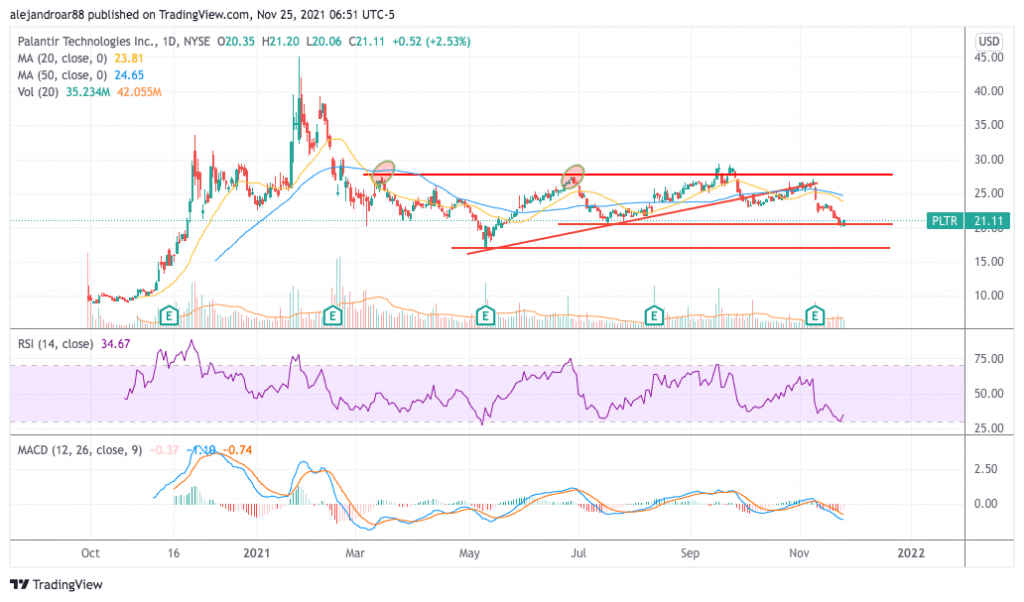Select the MA (20, close, 0) legend
This screenshot has width=1024, height=602.
coord(62,58)
